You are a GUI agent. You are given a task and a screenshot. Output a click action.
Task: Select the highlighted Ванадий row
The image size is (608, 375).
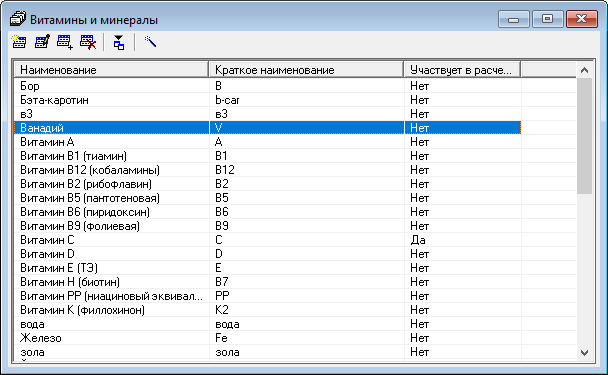click(x=268, y=128)
